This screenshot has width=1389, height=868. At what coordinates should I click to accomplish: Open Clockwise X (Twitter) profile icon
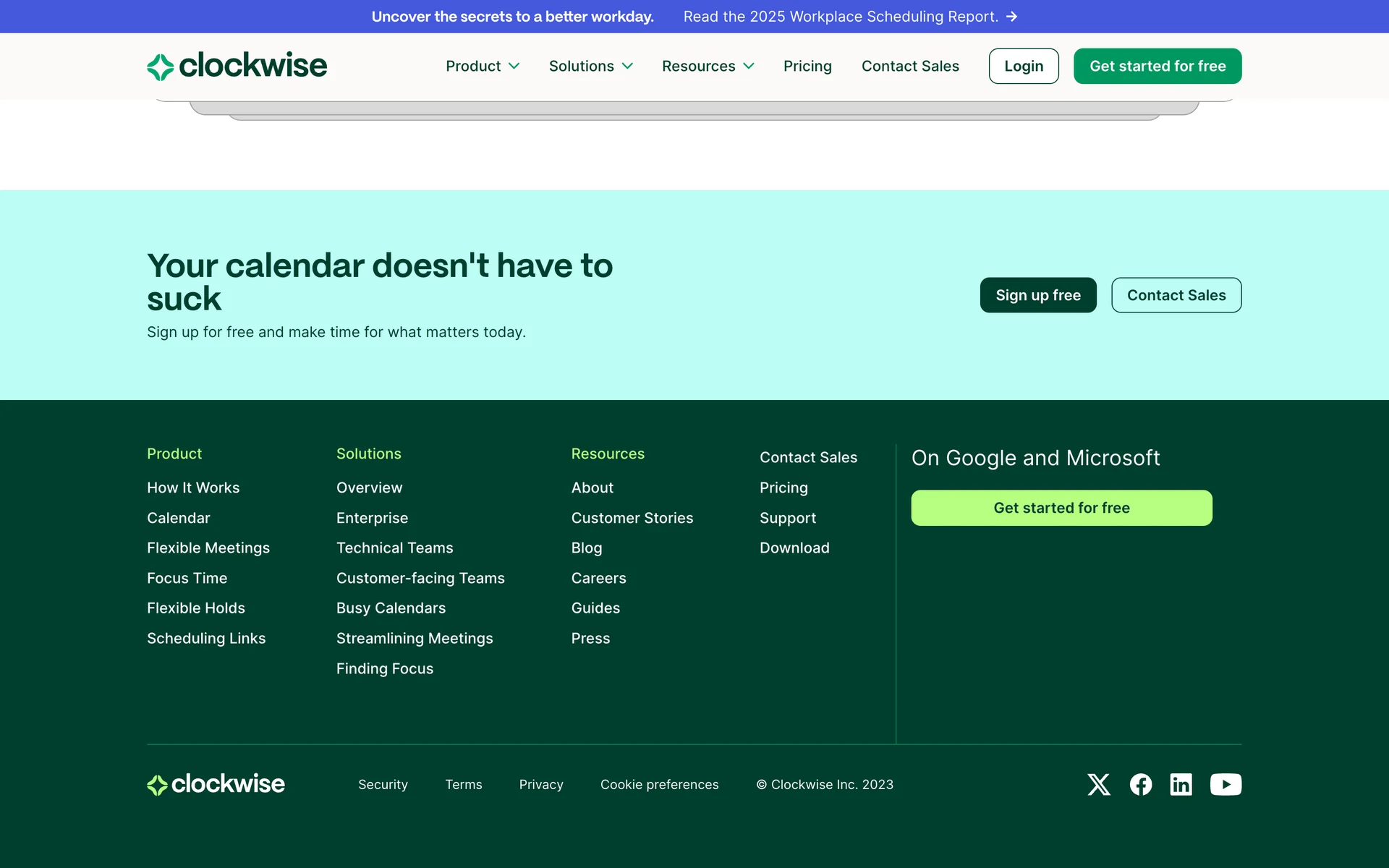[1098, 784]
